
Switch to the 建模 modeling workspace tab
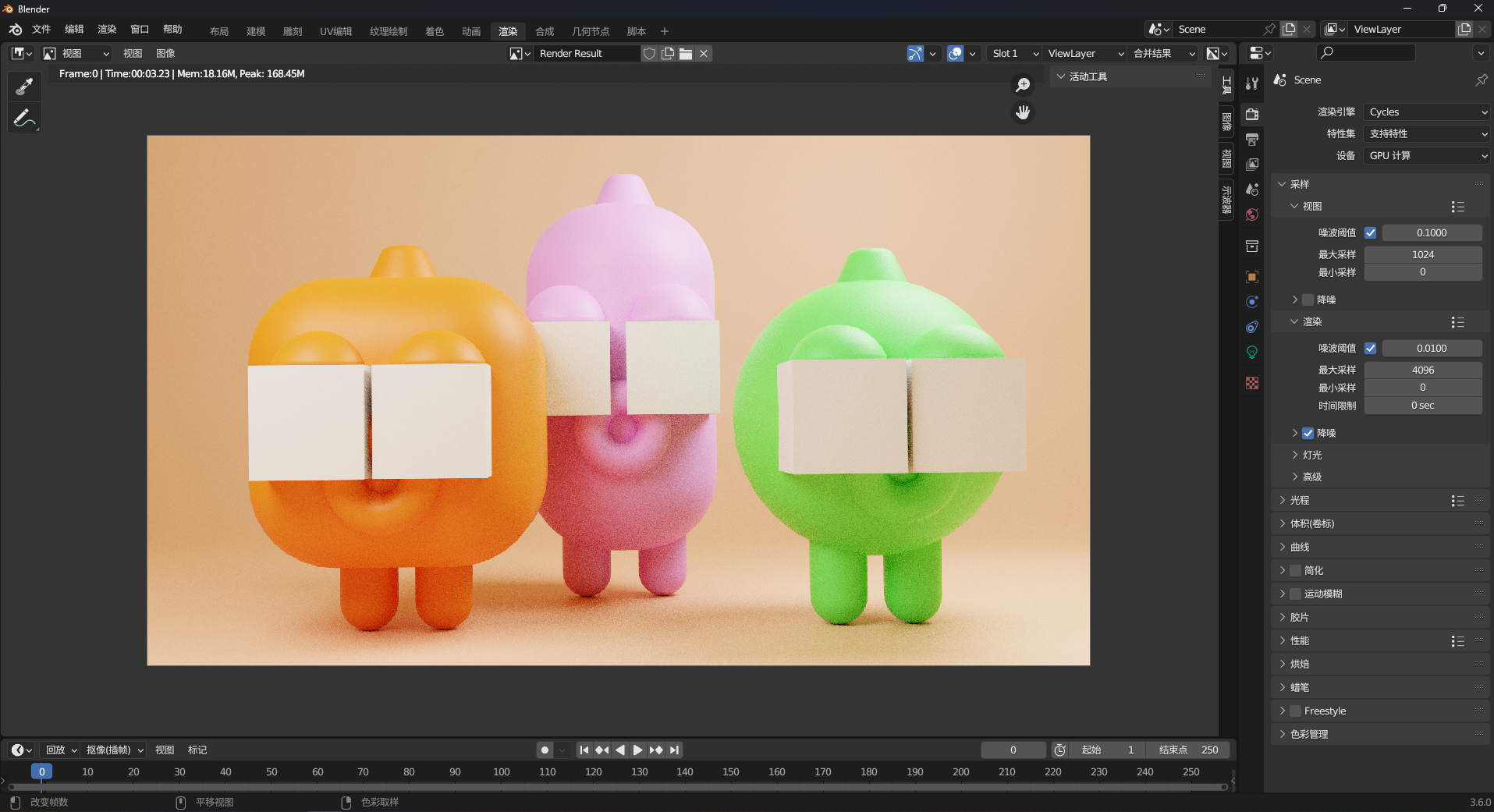(256, 31)
